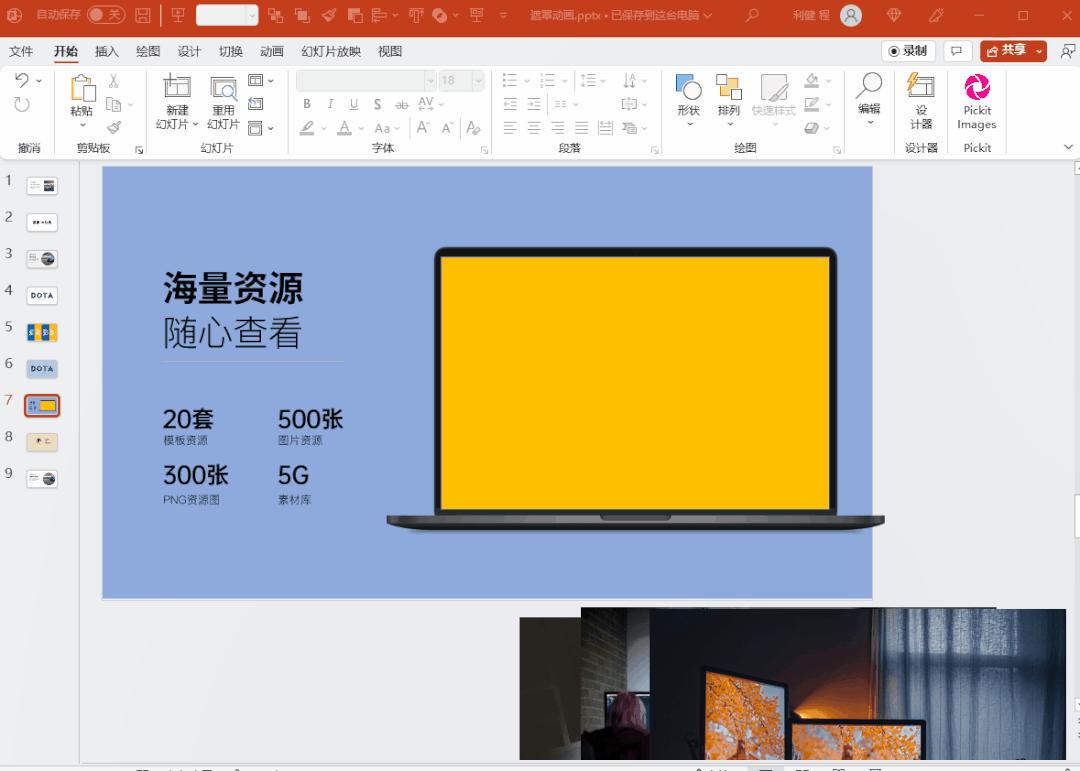Image resolution: width=1080 pixels, height=771 pixels.
Task: Toggle bold formatting in the font group
Action: click(x=307, y=103)
